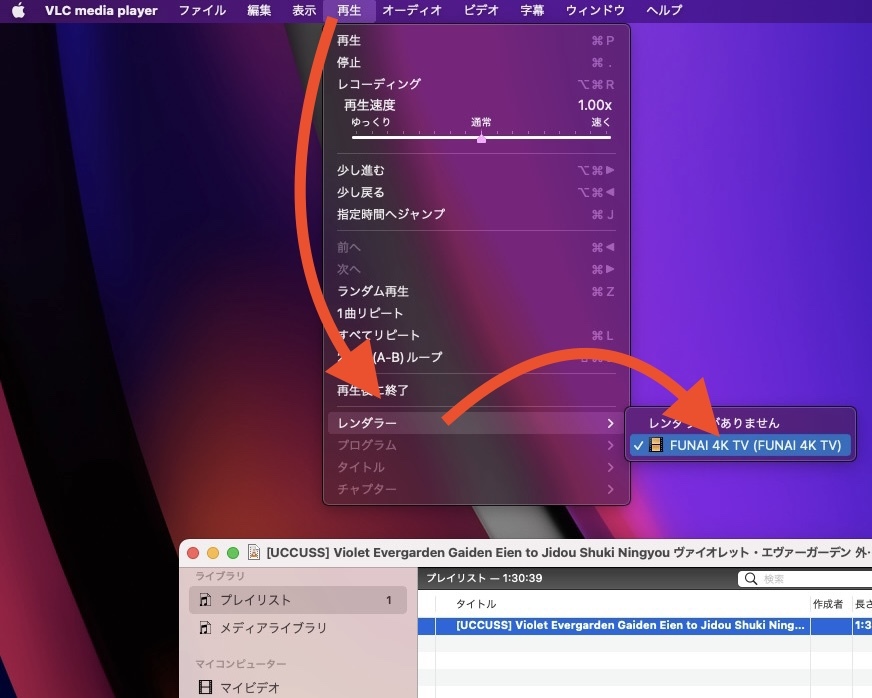The image size is (872, 698).
Task: Select the Violet Evergarden playlist row
Action: click(630, 625)
